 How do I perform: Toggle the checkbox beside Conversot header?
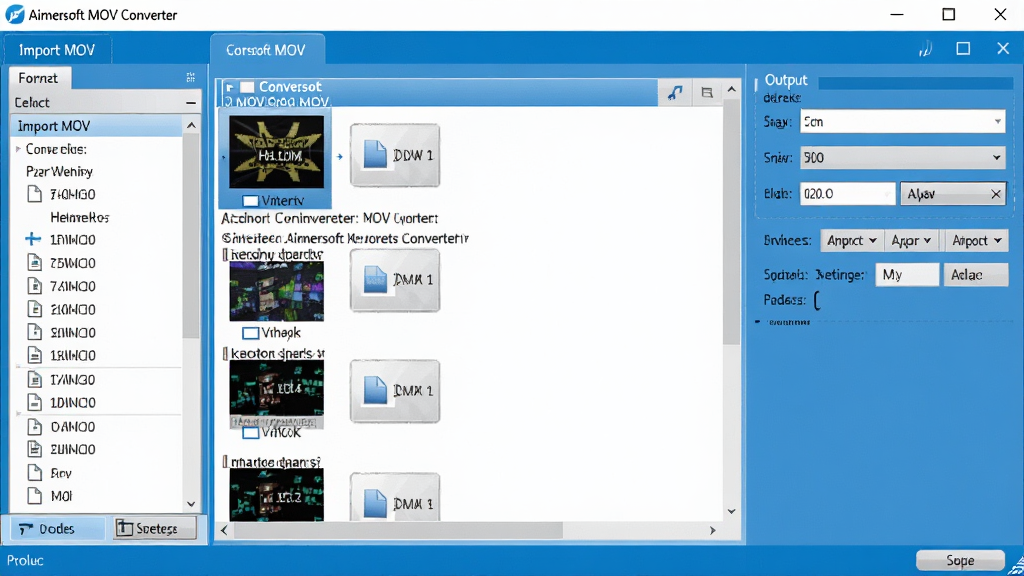[x=247, y=87]
